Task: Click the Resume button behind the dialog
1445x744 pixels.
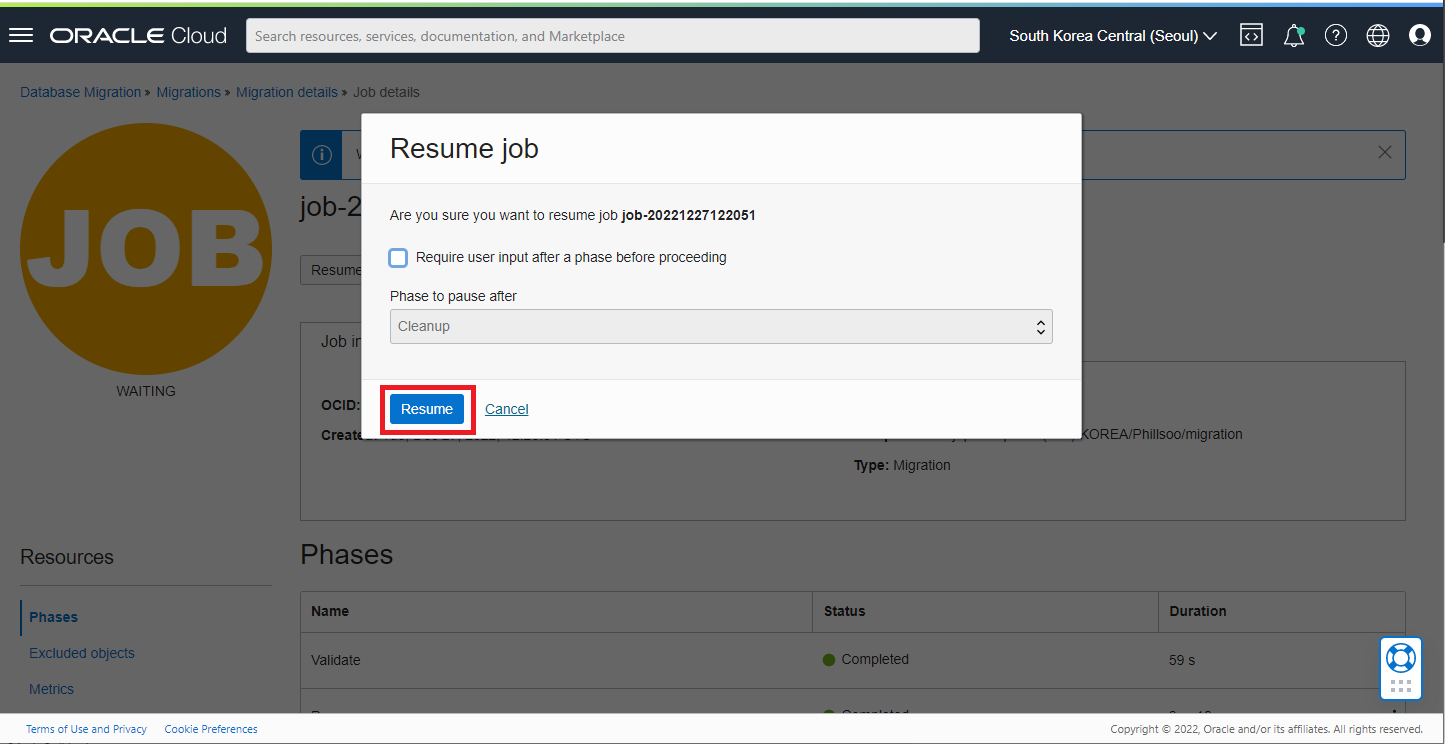Action: 331,270
